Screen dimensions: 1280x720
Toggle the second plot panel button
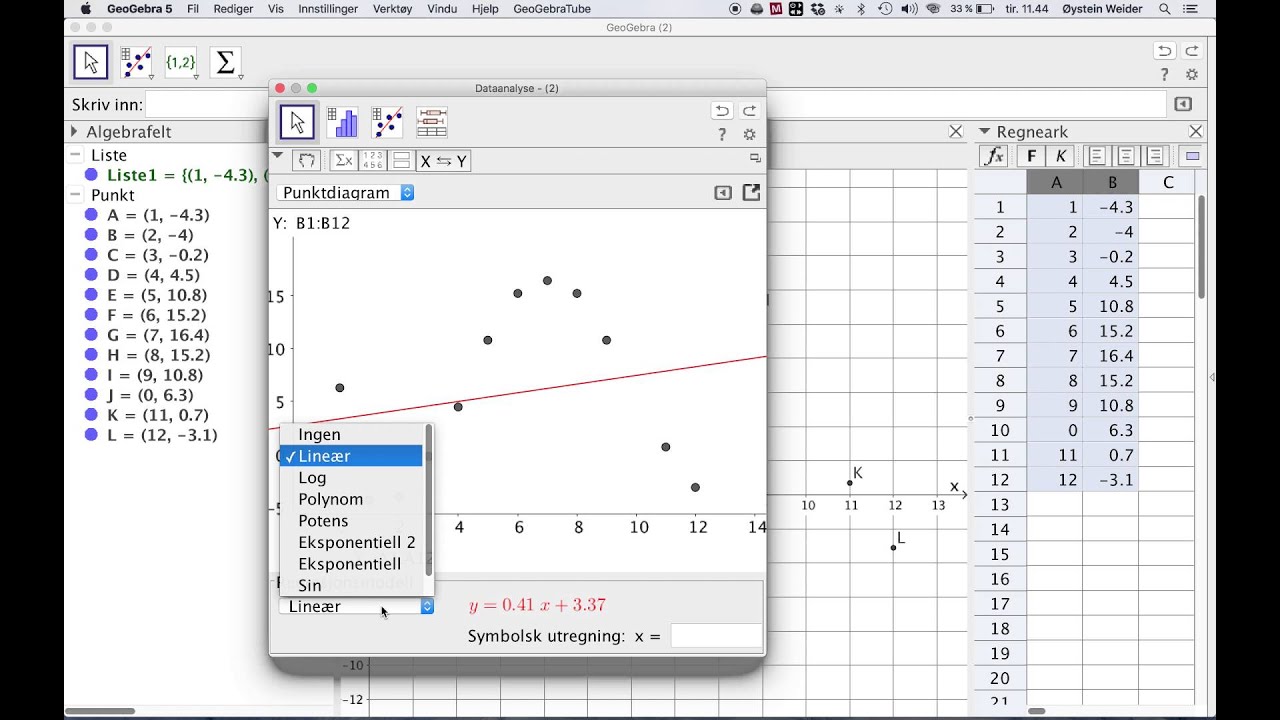tap(401, 160)
